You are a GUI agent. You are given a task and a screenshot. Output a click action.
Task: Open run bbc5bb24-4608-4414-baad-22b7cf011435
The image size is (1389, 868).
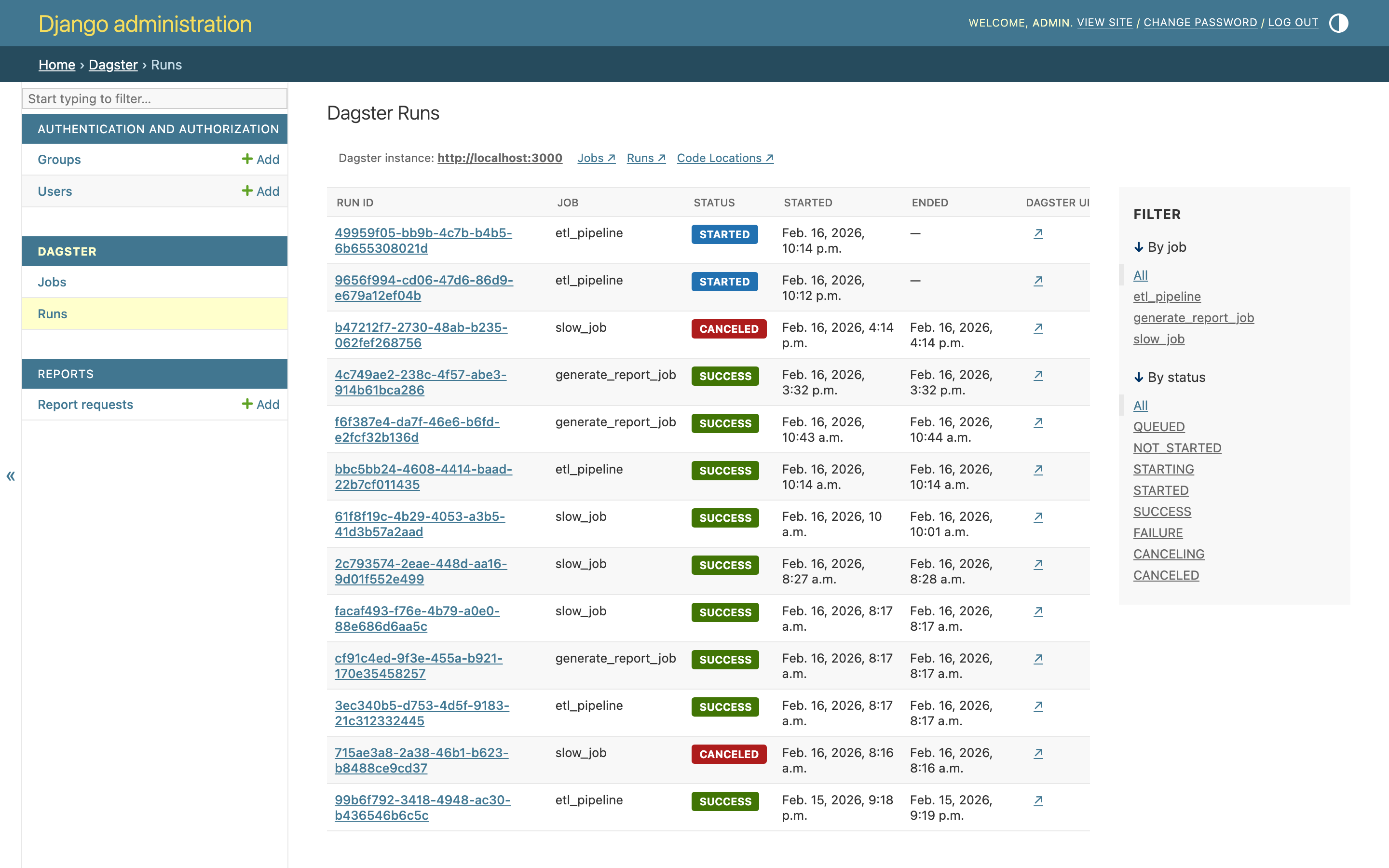pyautogui.click(x=423, y=476)
